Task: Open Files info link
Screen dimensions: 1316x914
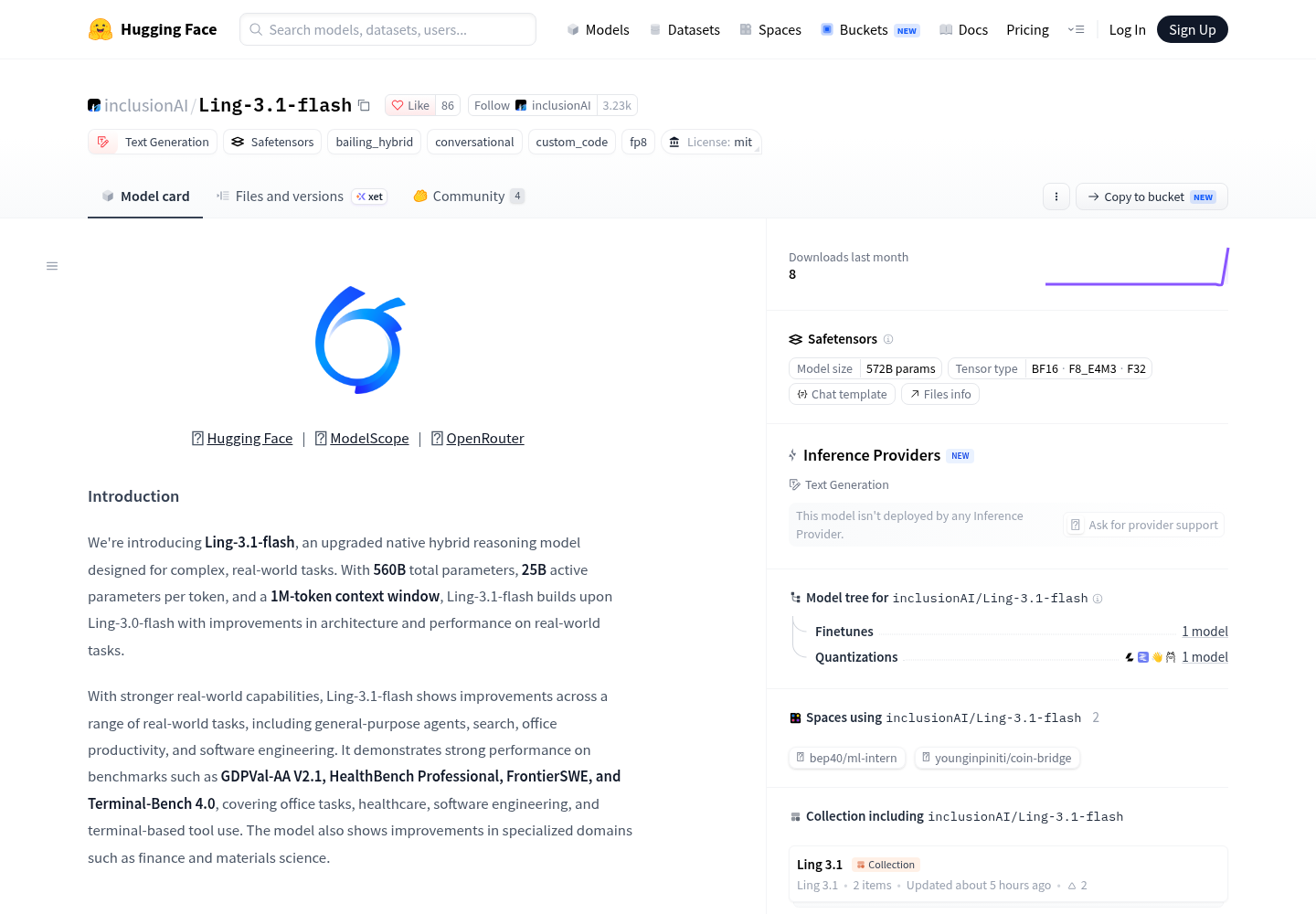Action: [940, 394]
